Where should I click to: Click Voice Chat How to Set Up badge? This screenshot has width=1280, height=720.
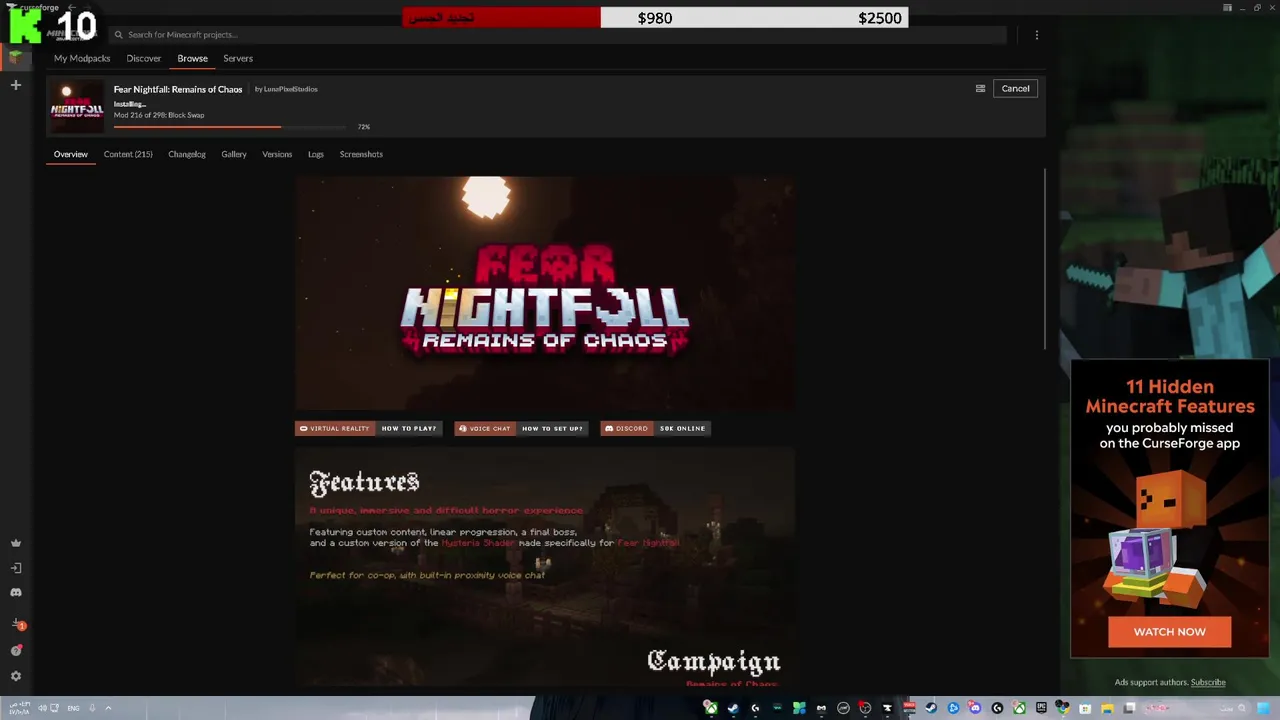[x=521, y=428]
